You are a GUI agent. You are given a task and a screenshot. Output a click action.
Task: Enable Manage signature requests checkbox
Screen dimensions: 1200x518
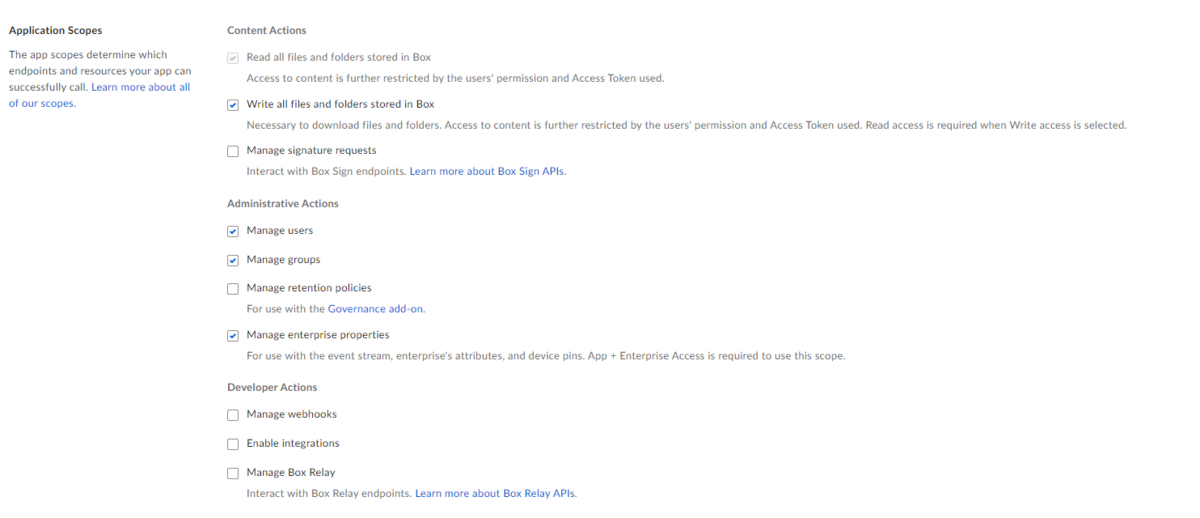click(x=233, y=151)
